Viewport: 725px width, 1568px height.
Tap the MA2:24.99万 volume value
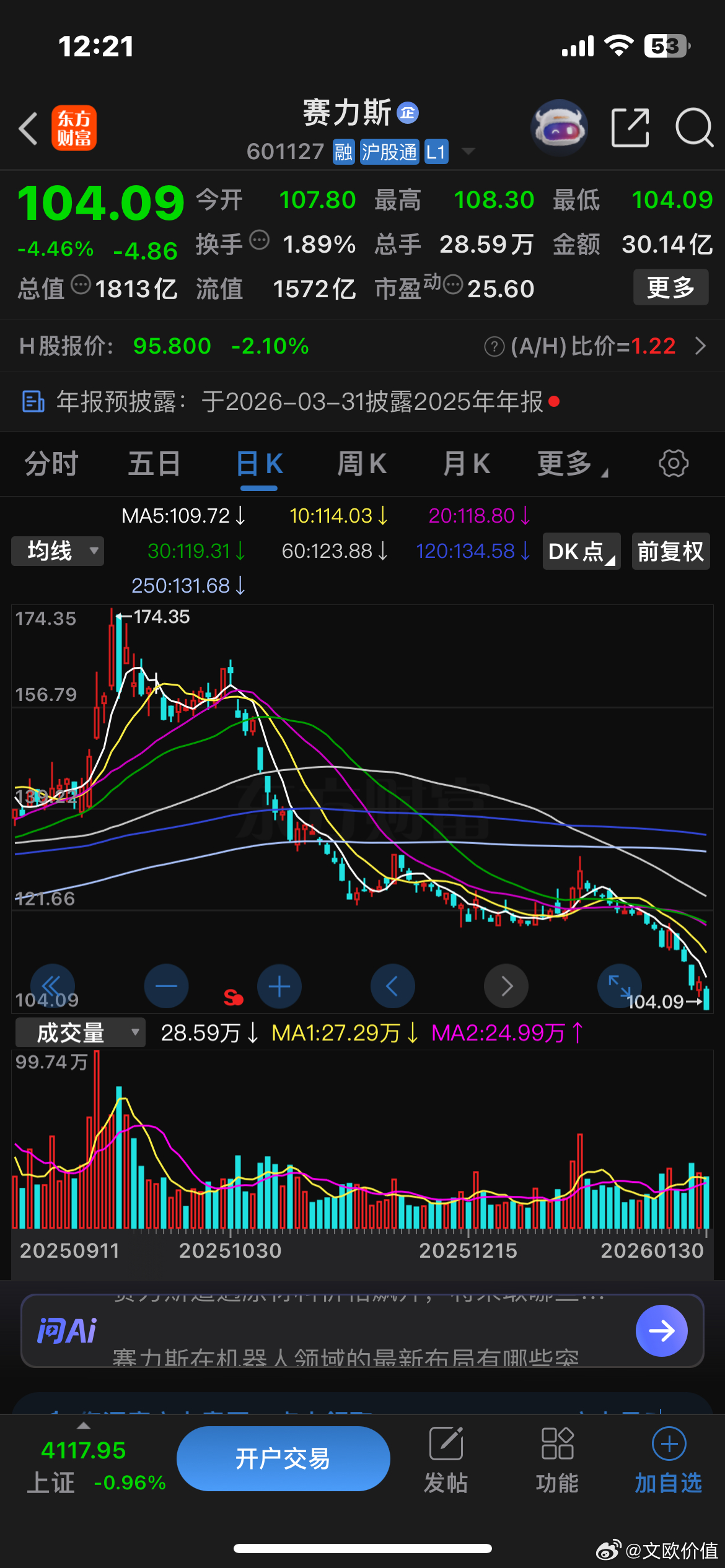pyautogui.click(x=507, y=1032)
